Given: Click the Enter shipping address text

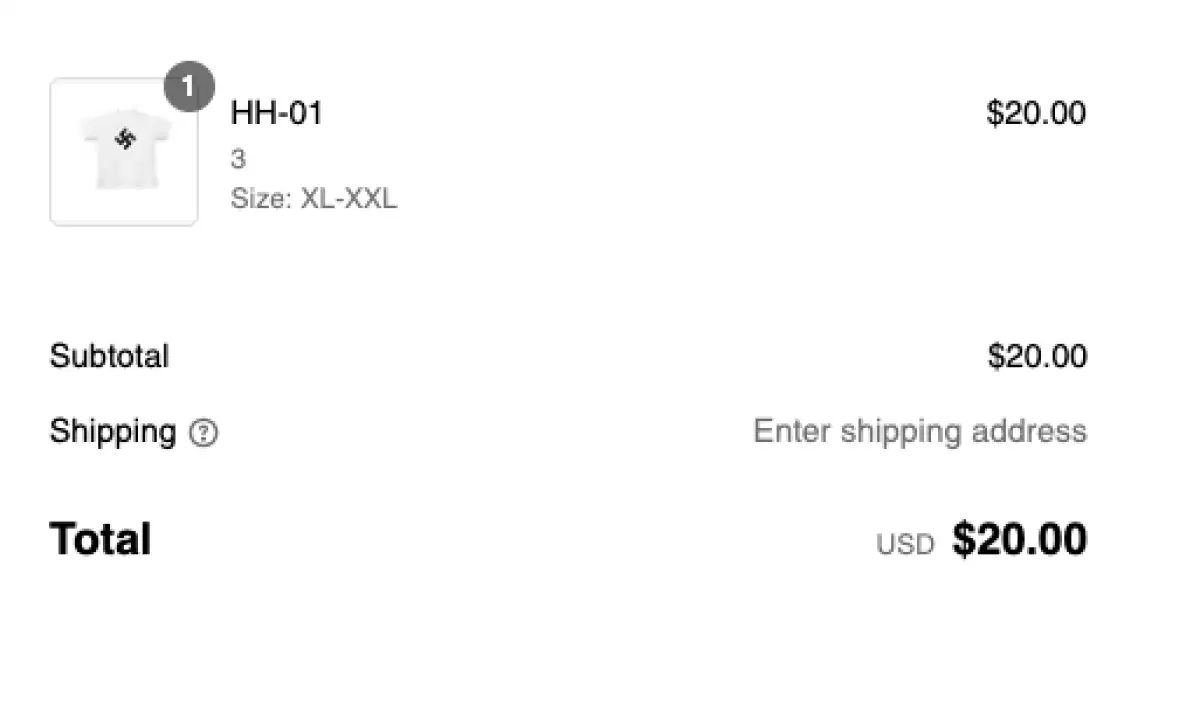Looking at the screenshot, I should tap(919, 431).
